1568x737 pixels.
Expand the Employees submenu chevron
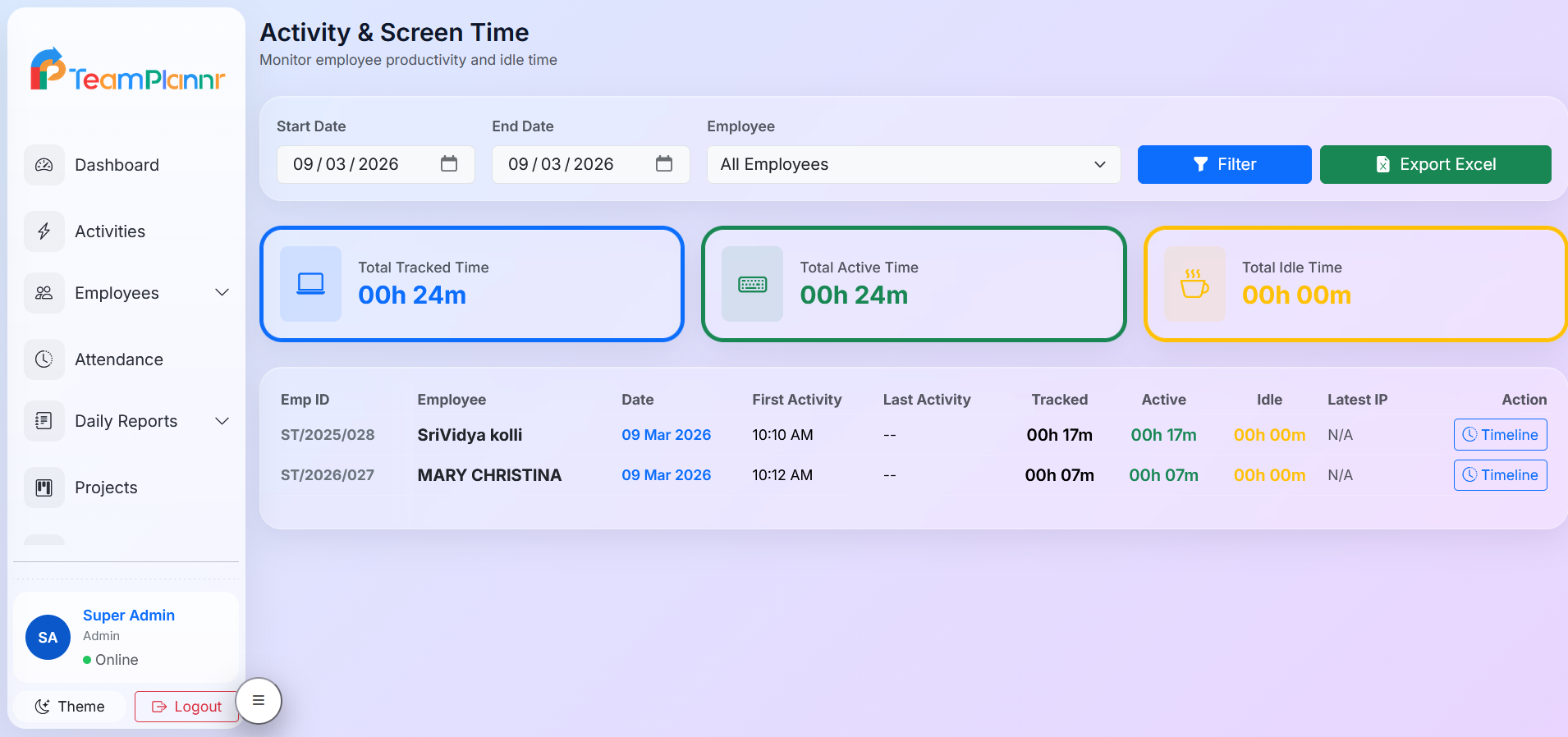coord(222,293)
